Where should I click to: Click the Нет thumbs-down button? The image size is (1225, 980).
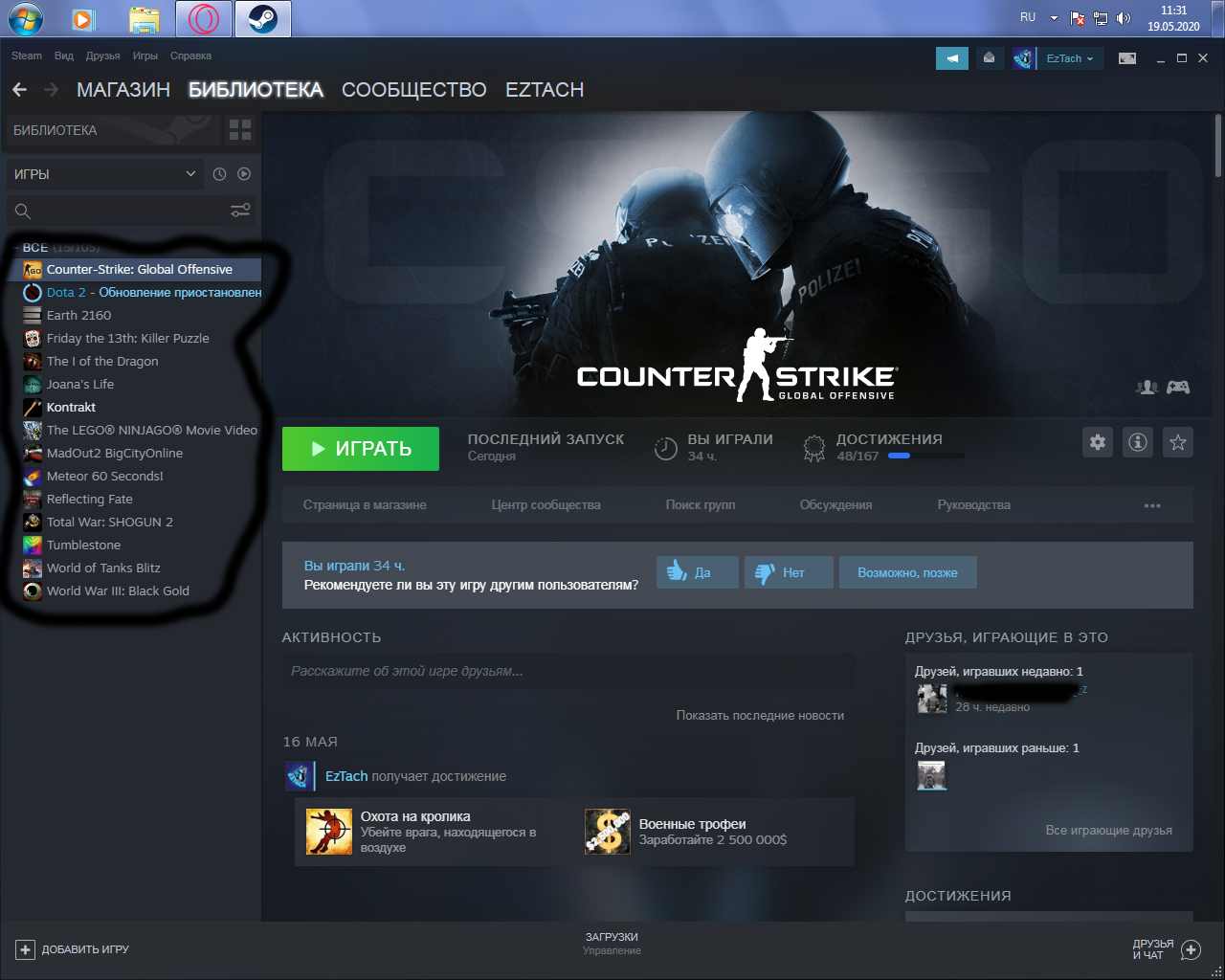789,572
